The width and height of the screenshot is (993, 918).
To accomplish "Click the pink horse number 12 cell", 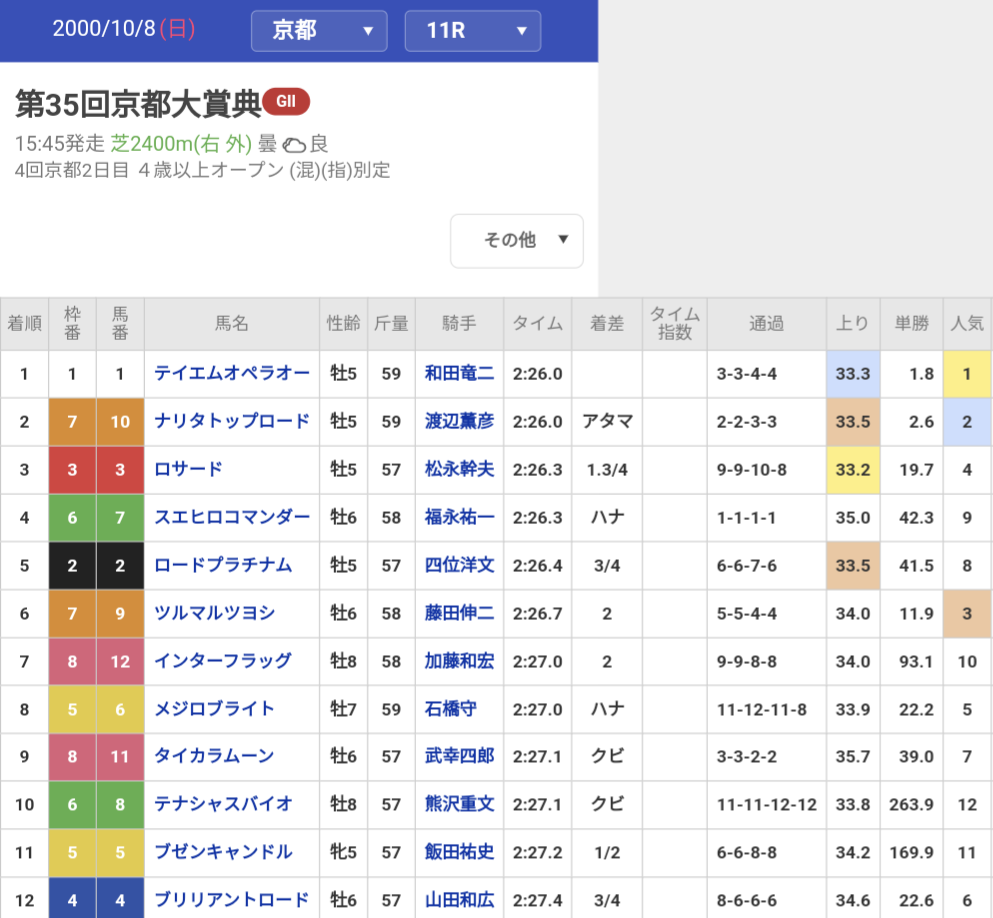I will click(x=120, y=661).
